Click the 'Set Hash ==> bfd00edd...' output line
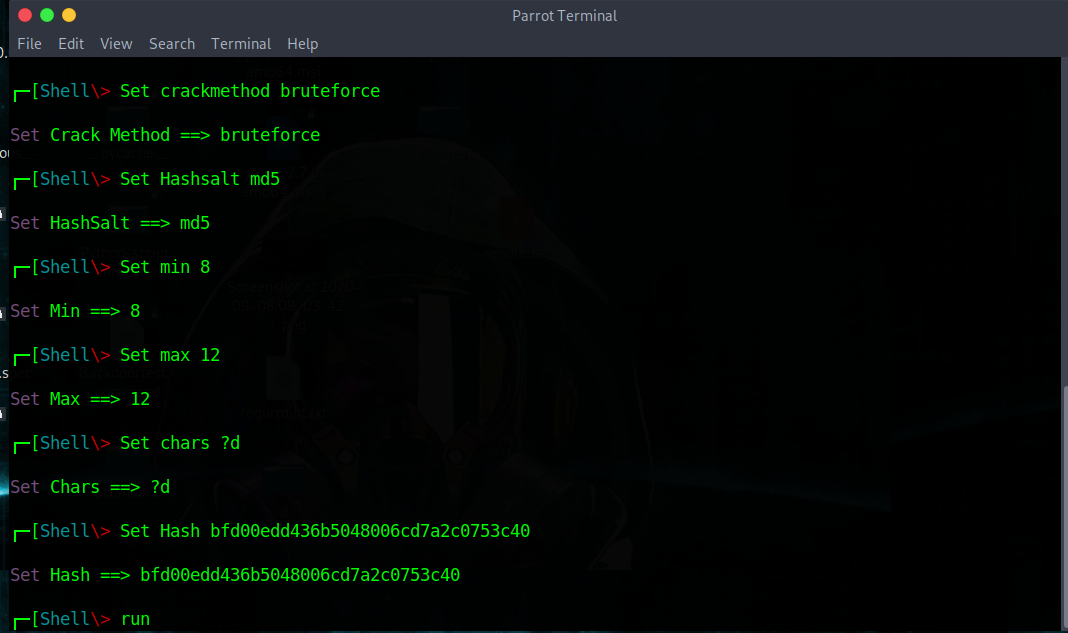This screenshot has height=633, width=1068. [235, 575]
